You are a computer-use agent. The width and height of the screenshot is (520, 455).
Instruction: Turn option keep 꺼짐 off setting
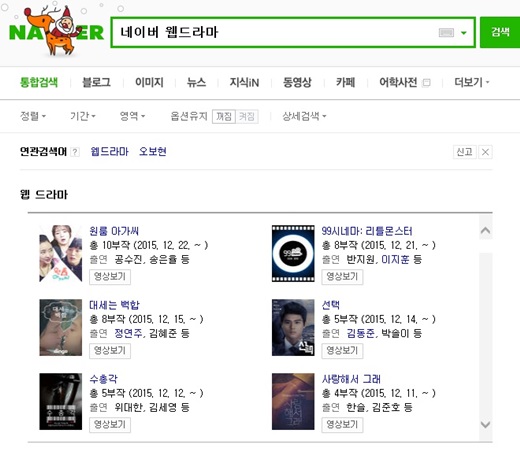tap(224, 117)
